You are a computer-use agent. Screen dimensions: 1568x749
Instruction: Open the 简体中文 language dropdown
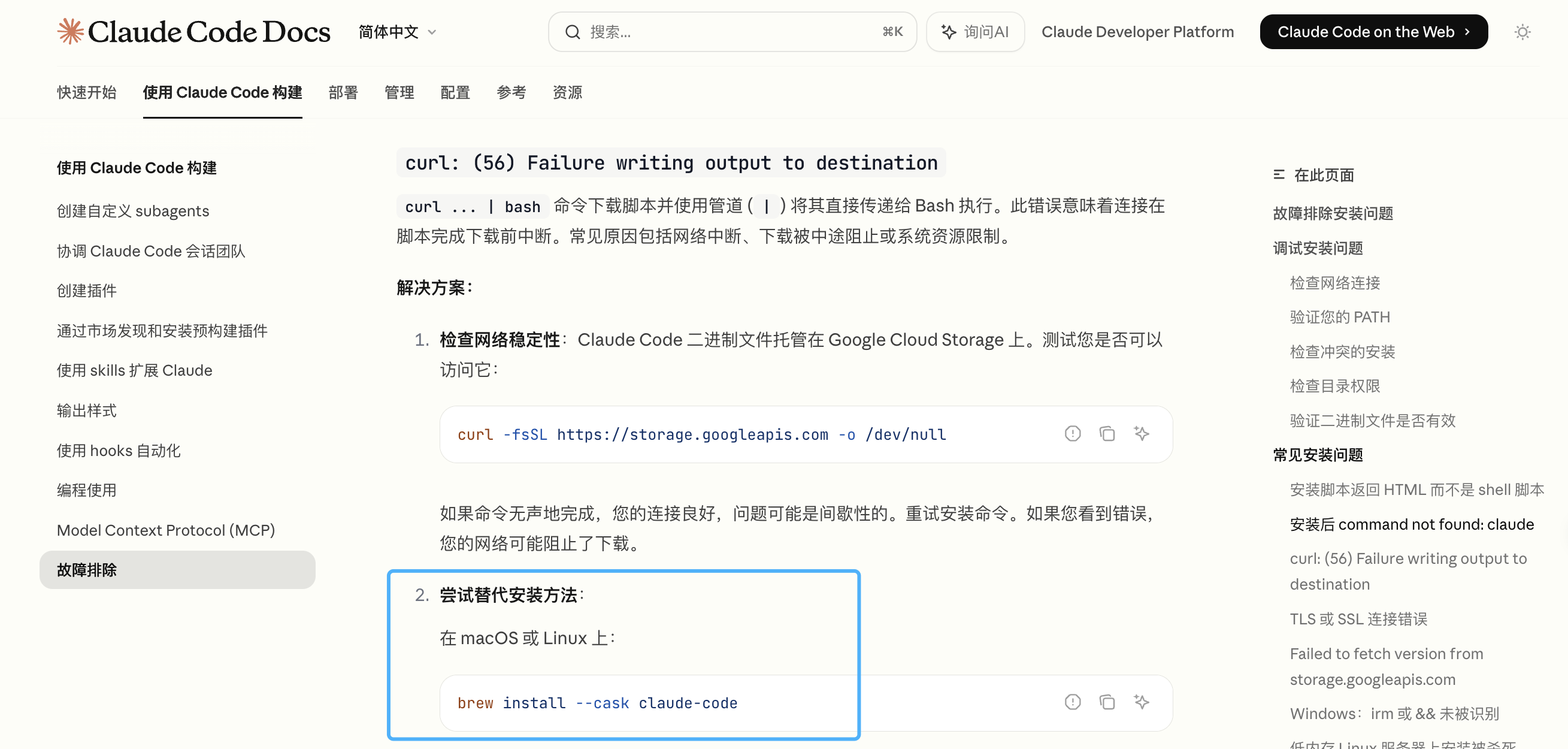[396, 31]
